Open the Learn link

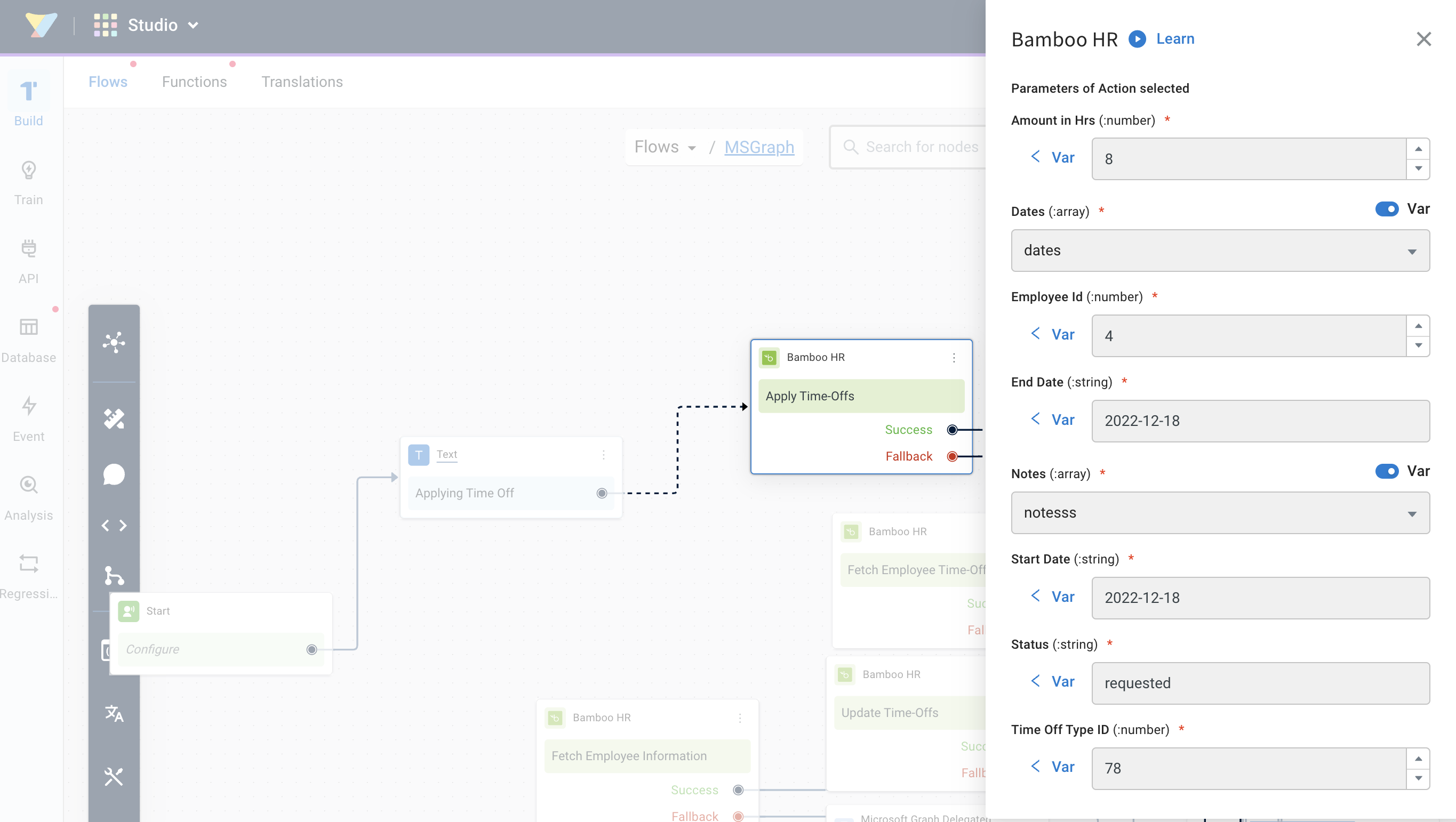(x=1175, y=39)
